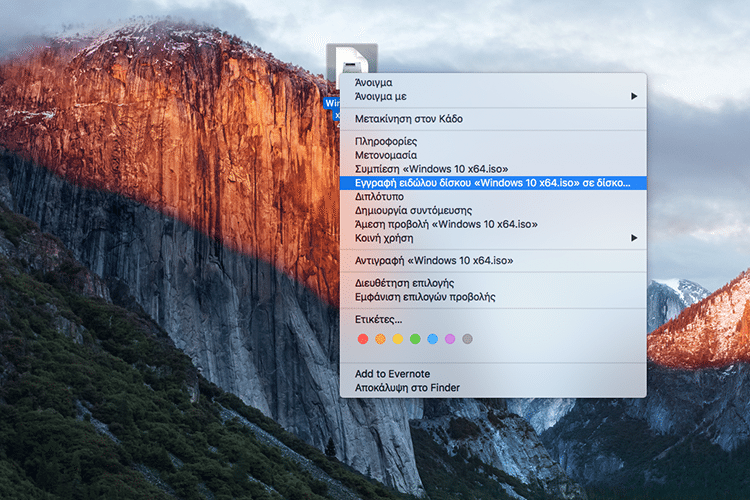Click Add to Evernote

493,374
